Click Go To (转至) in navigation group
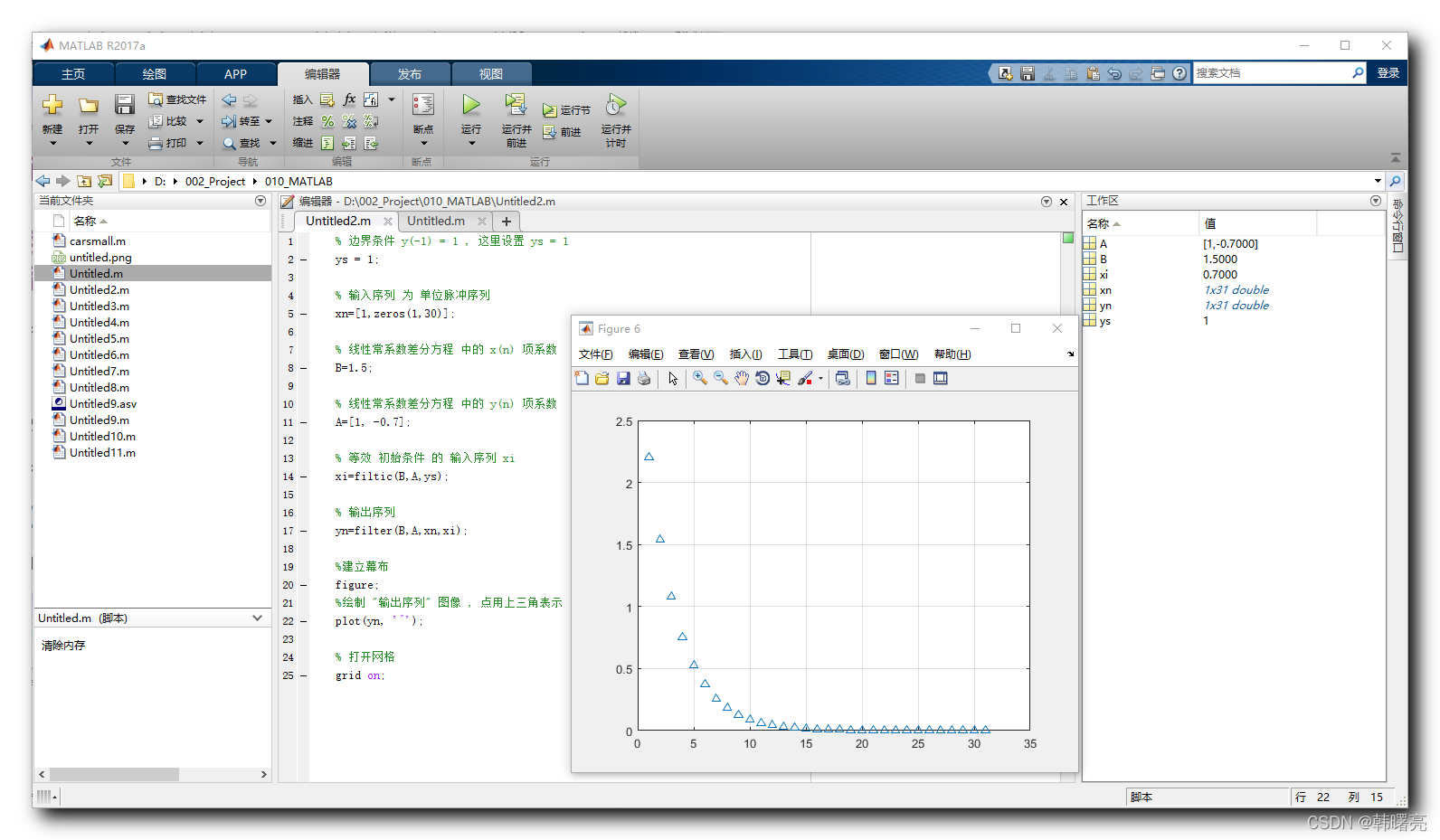Viewport: 1440px width, 840px height. tap(241, 121)
